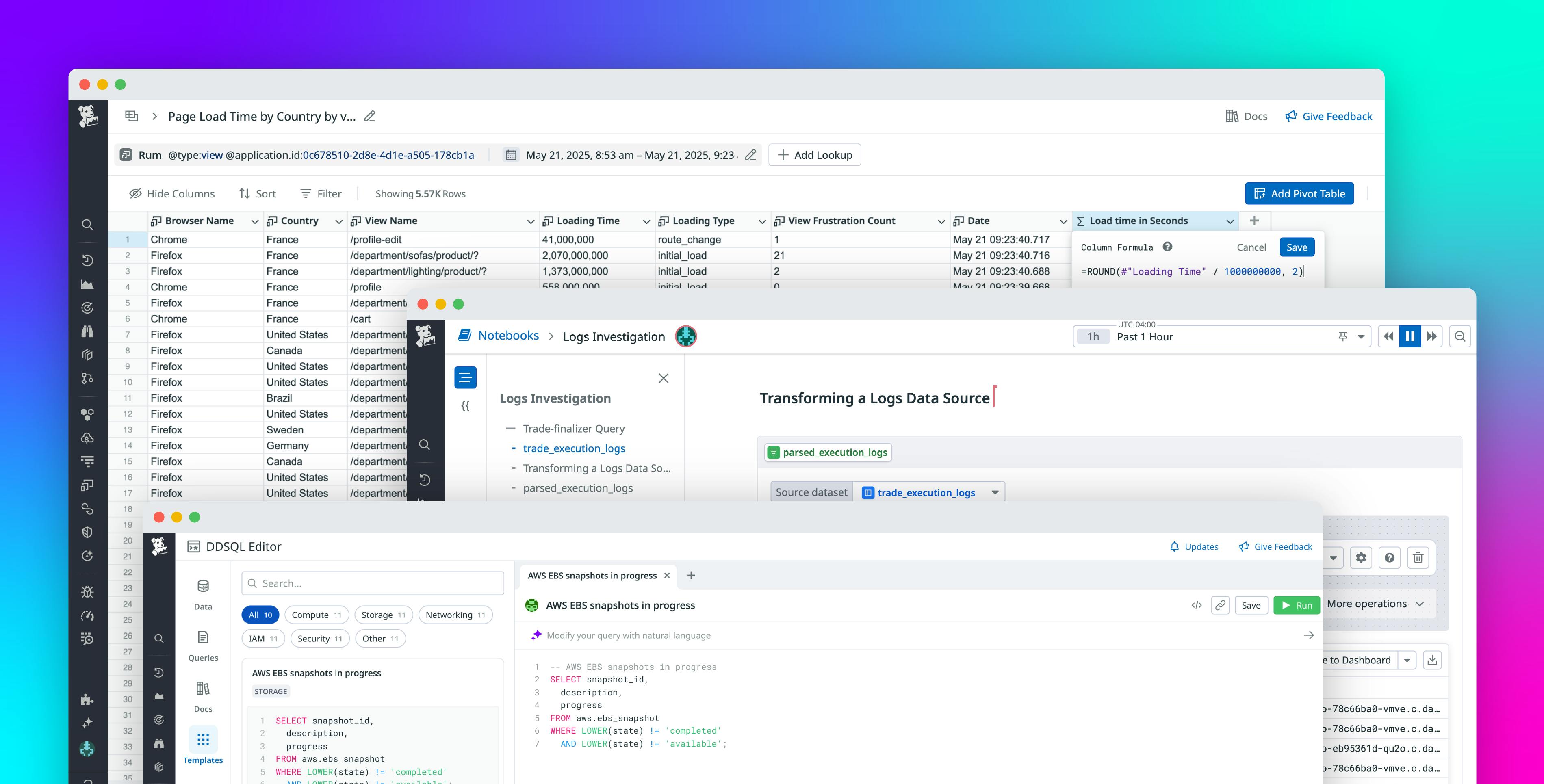
Task: Run the AWS EBS snapshot query
Action: (1297, 605)
